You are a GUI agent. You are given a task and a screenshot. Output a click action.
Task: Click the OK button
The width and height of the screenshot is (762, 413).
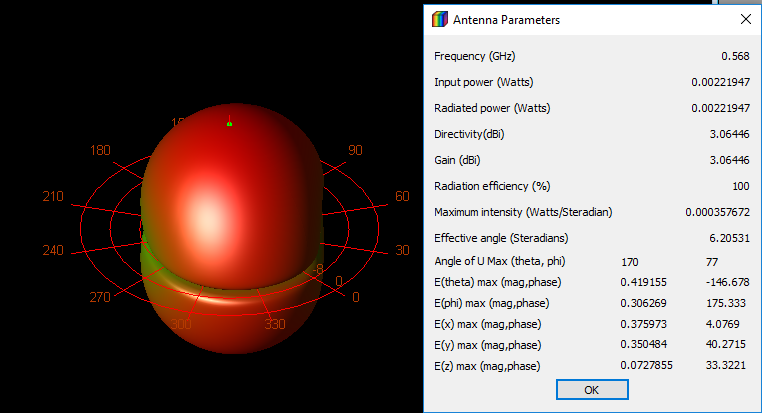[591, 389]
